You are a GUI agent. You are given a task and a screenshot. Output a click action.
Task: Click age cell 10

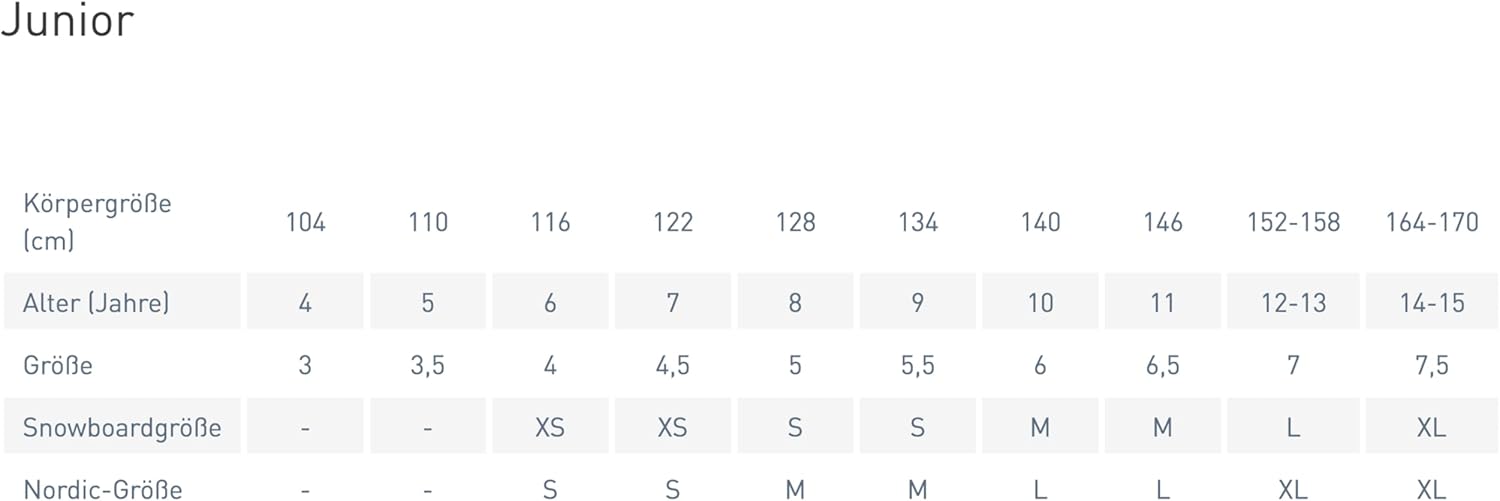[x=1040, y=302]
